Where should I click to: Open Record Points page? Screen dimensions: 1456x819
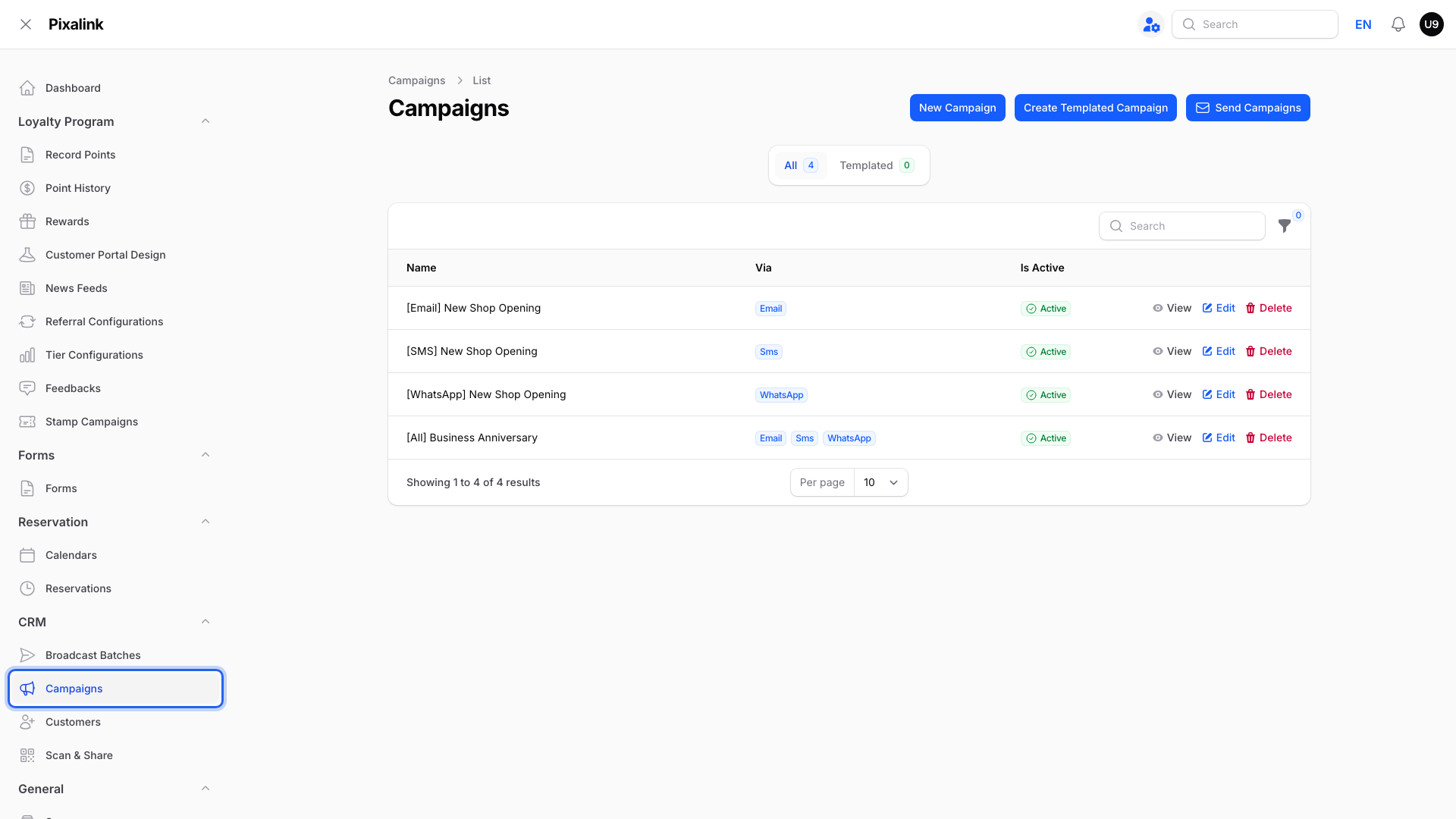pyautogui.click(x=115, y=155)
